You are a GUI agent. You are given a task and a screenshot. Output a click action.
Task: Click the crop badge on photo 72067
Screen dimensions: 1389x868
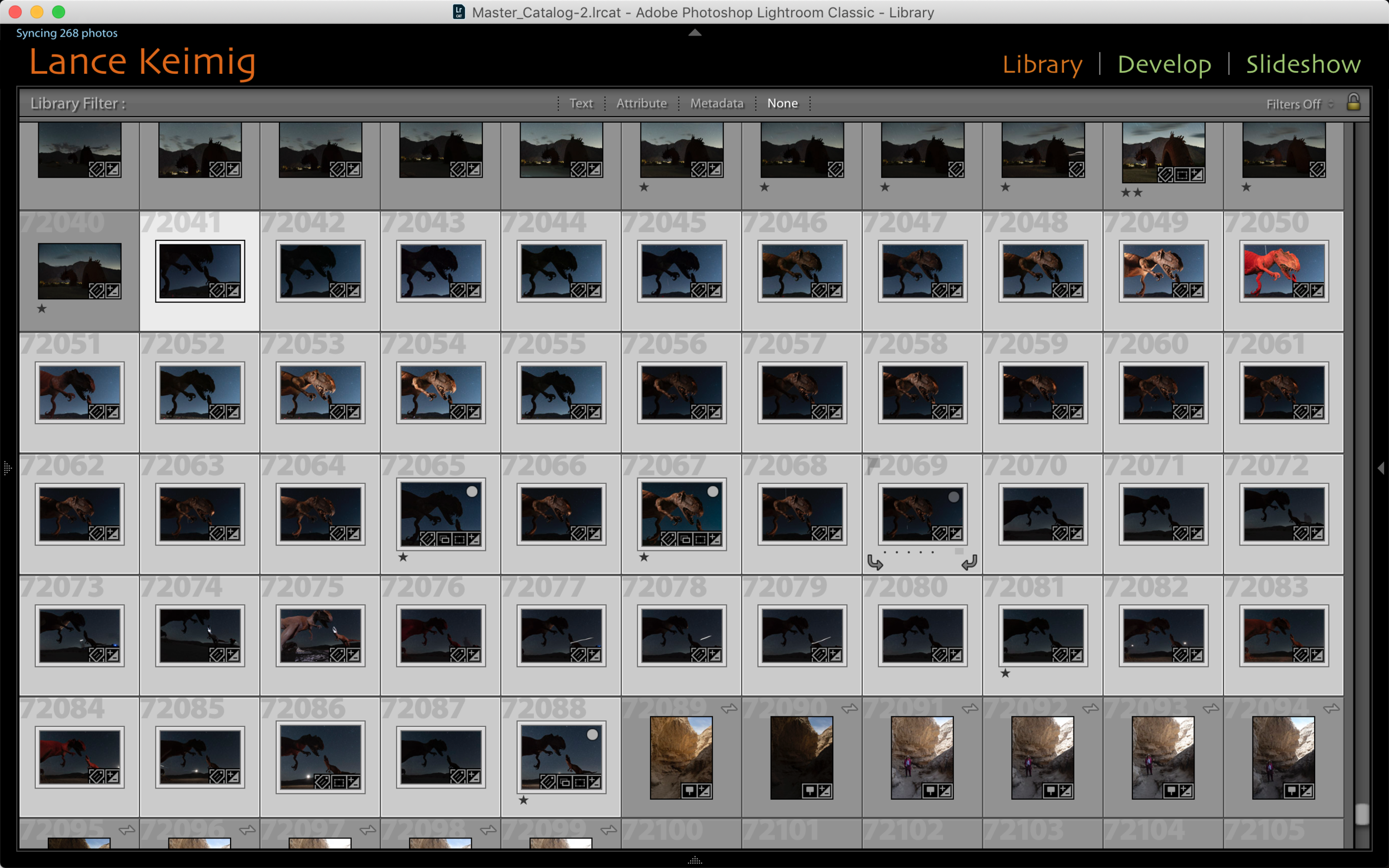tap(700, 539)
